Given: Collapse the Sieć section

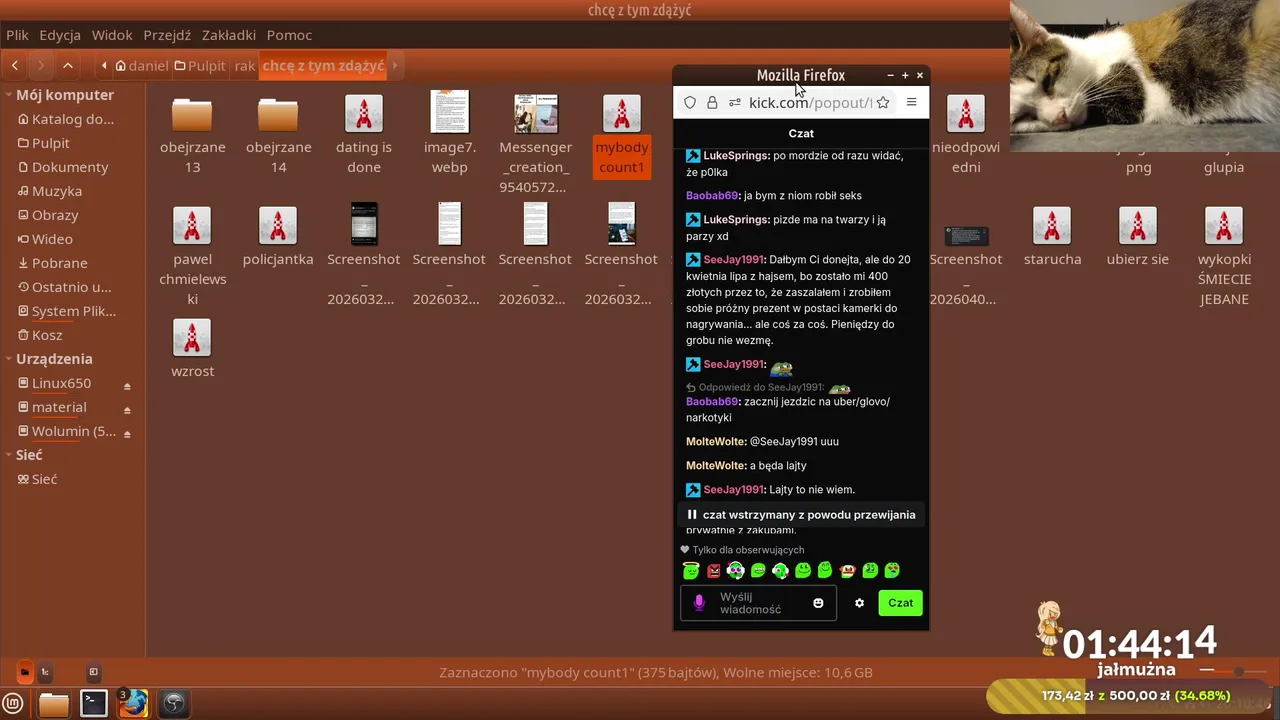Looking at the screenshot, I should 8,455.
